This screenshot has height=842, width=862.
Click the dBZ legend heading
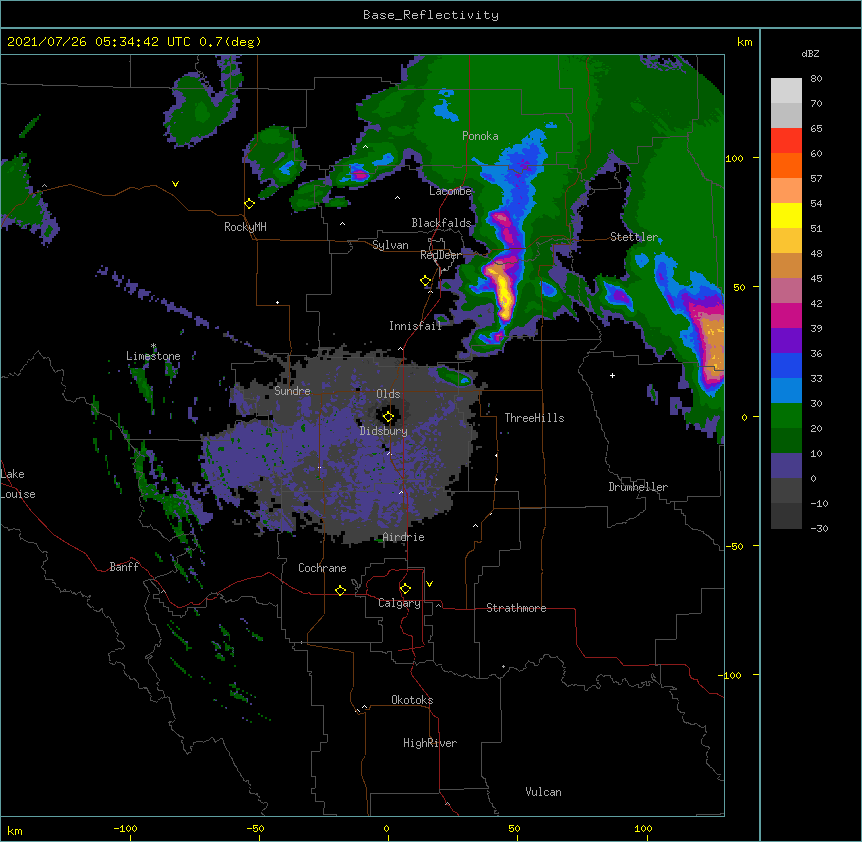click(810, 53)
